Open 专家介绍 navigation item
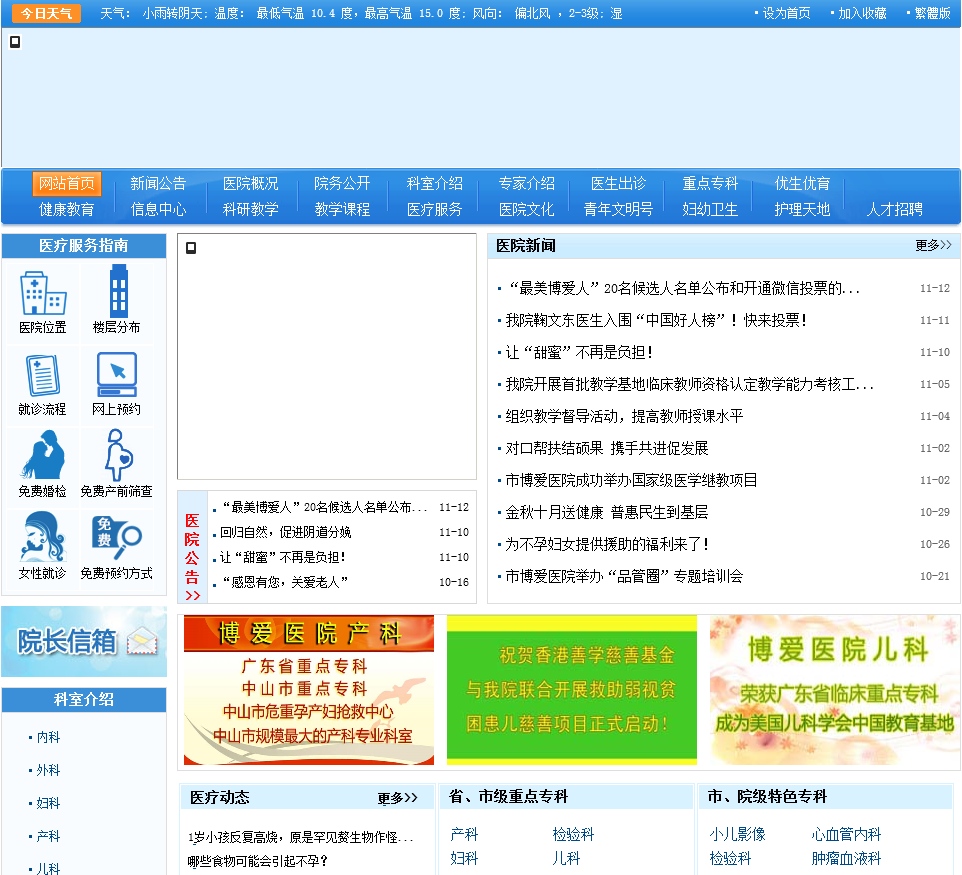The image size is (962, 875). [526, 183]
